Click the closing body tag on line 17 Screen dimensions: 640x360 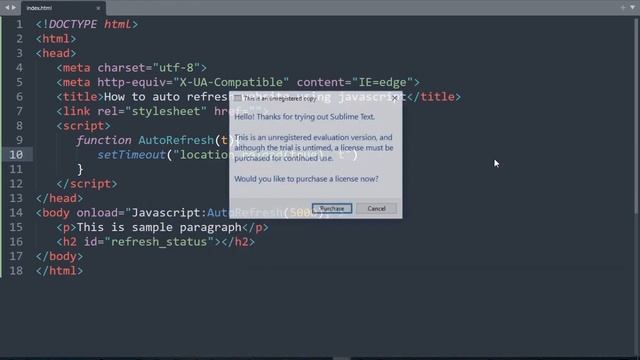[x=59, y=256]
